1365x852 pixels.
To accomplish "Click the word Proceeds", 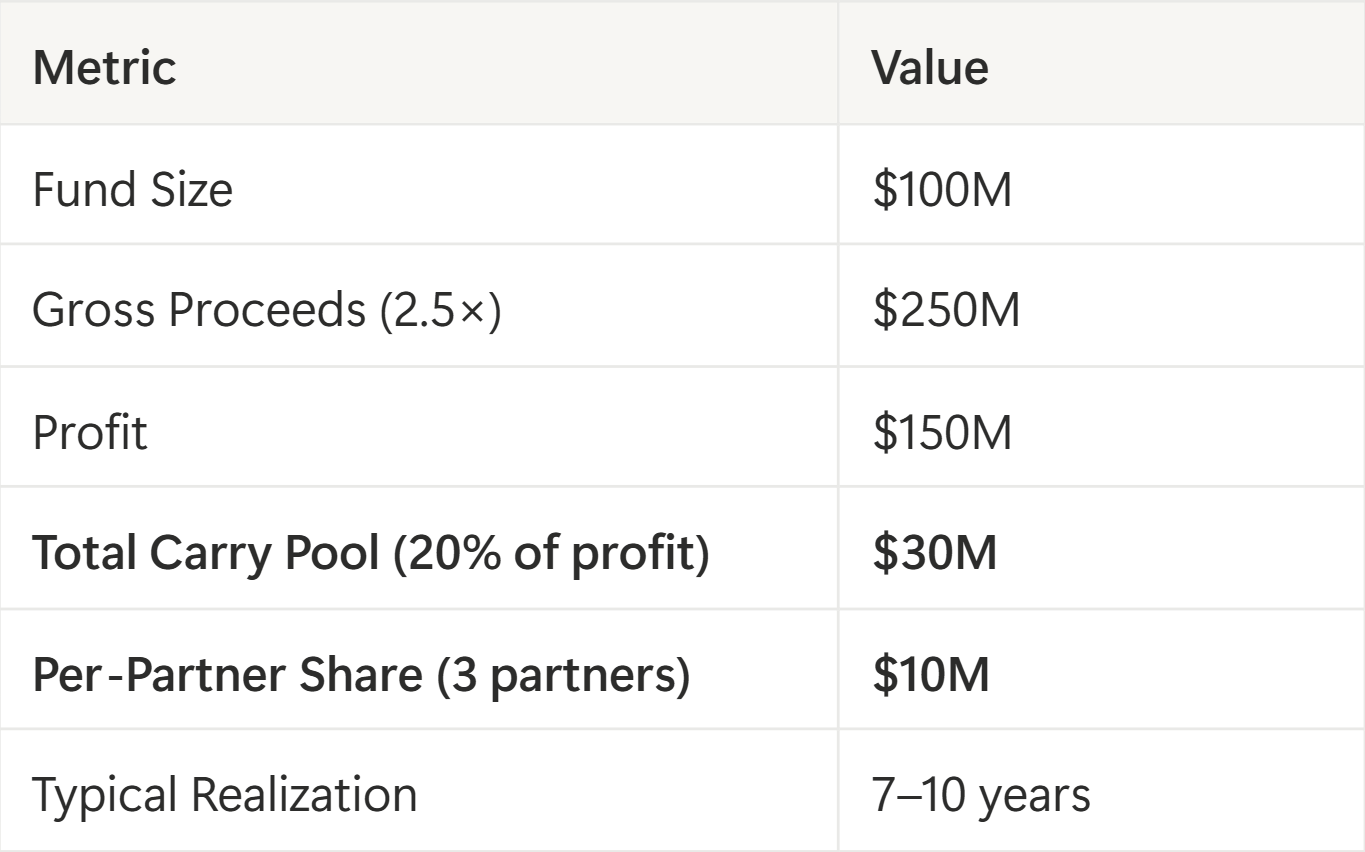I will (267, 311).
